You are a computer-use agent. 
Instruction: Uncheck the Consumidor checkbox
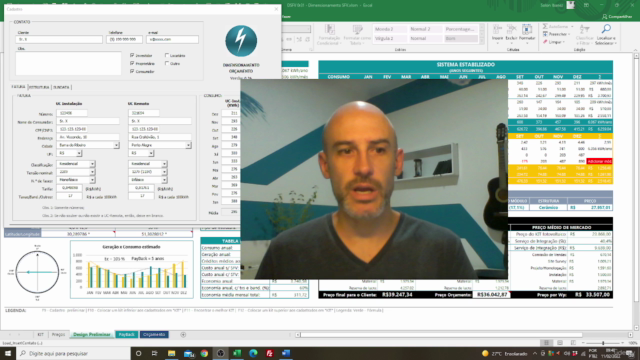[132, 71]
